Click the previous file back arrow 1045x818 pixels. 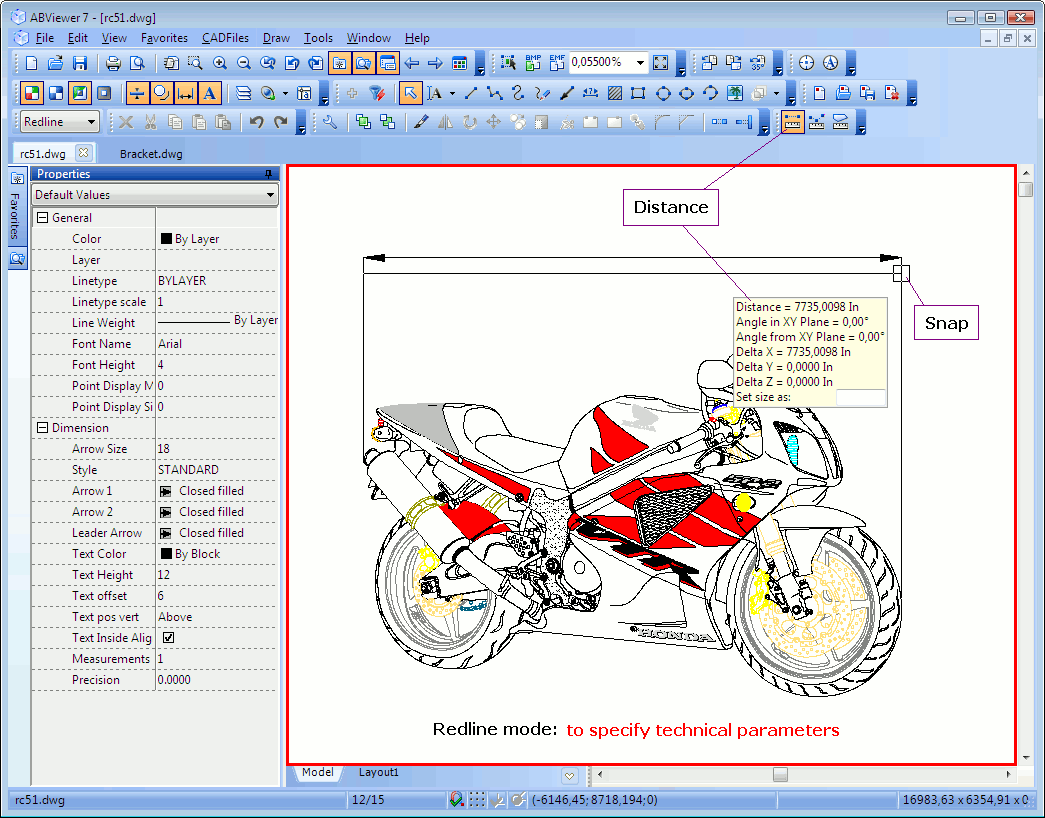(411, 63)
